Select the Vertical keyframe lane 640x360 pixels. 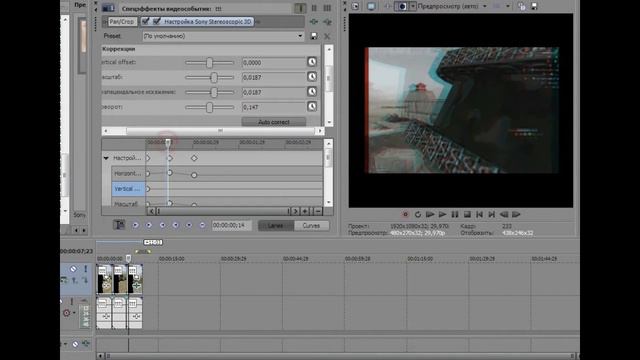click(x=128, y=189)
